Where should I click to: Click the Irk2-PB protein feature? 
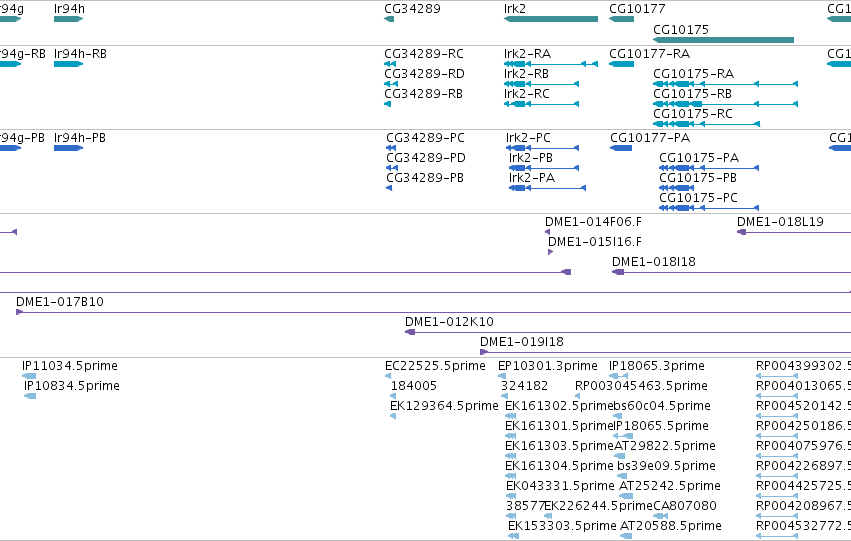(544, 168)
